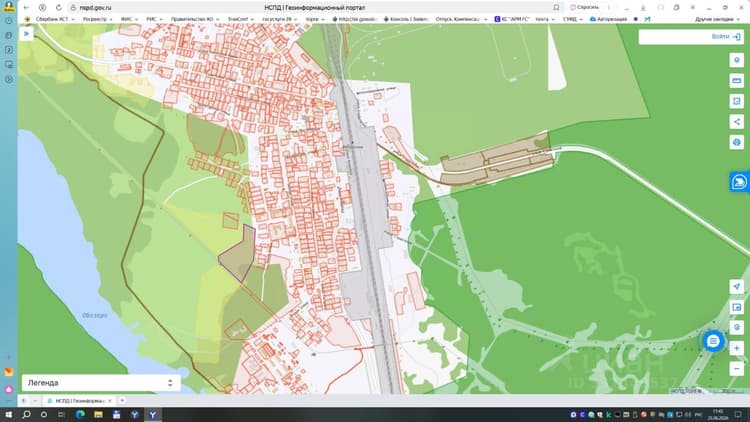The image size is (750, 422).
Task: Open the Windows Start menu
Action: click(8, 414)
